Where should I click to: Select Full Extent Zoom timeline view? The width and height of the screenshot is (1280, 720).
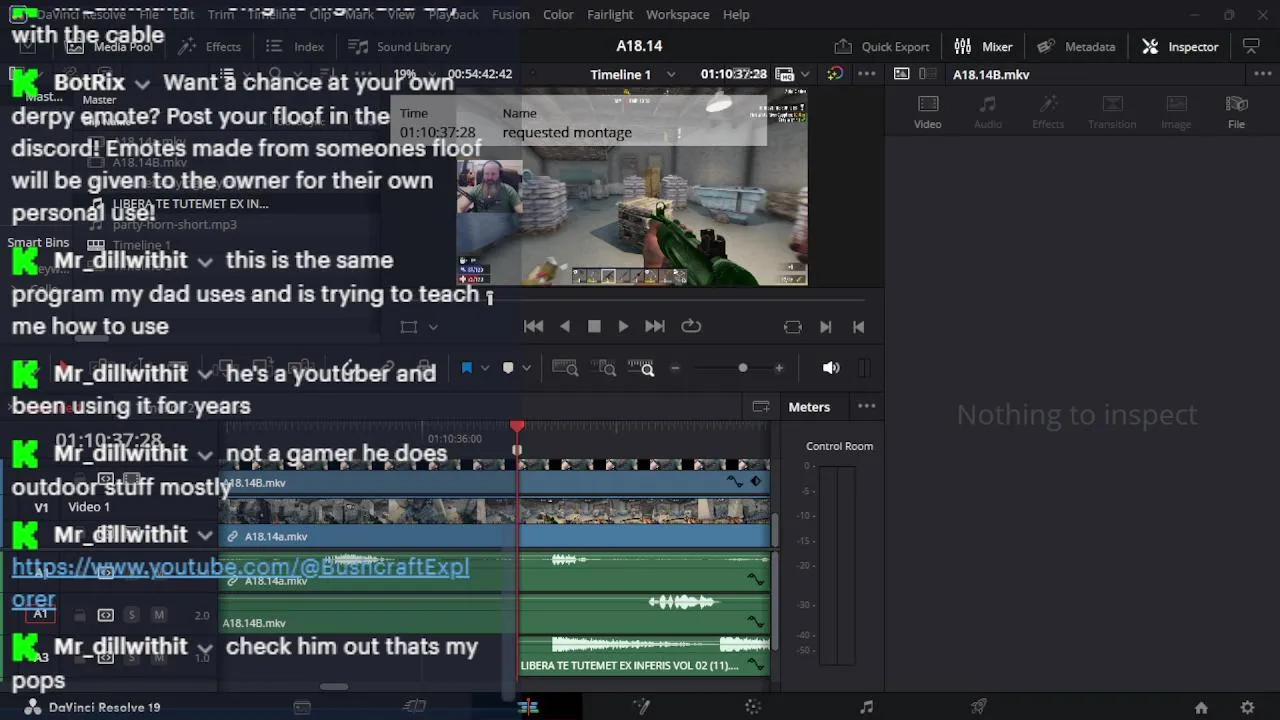565,368
